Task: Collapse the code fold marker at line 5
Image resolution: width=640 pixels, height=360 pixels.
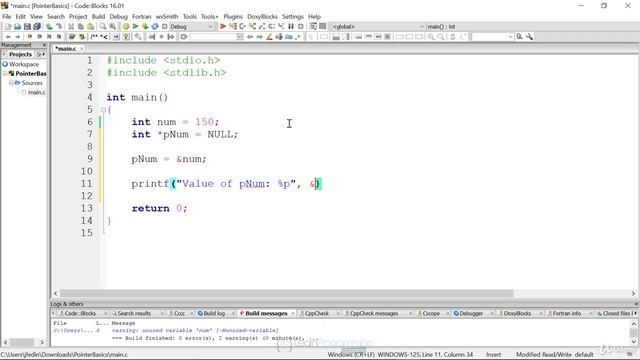Action: click(x=103, y=110)
